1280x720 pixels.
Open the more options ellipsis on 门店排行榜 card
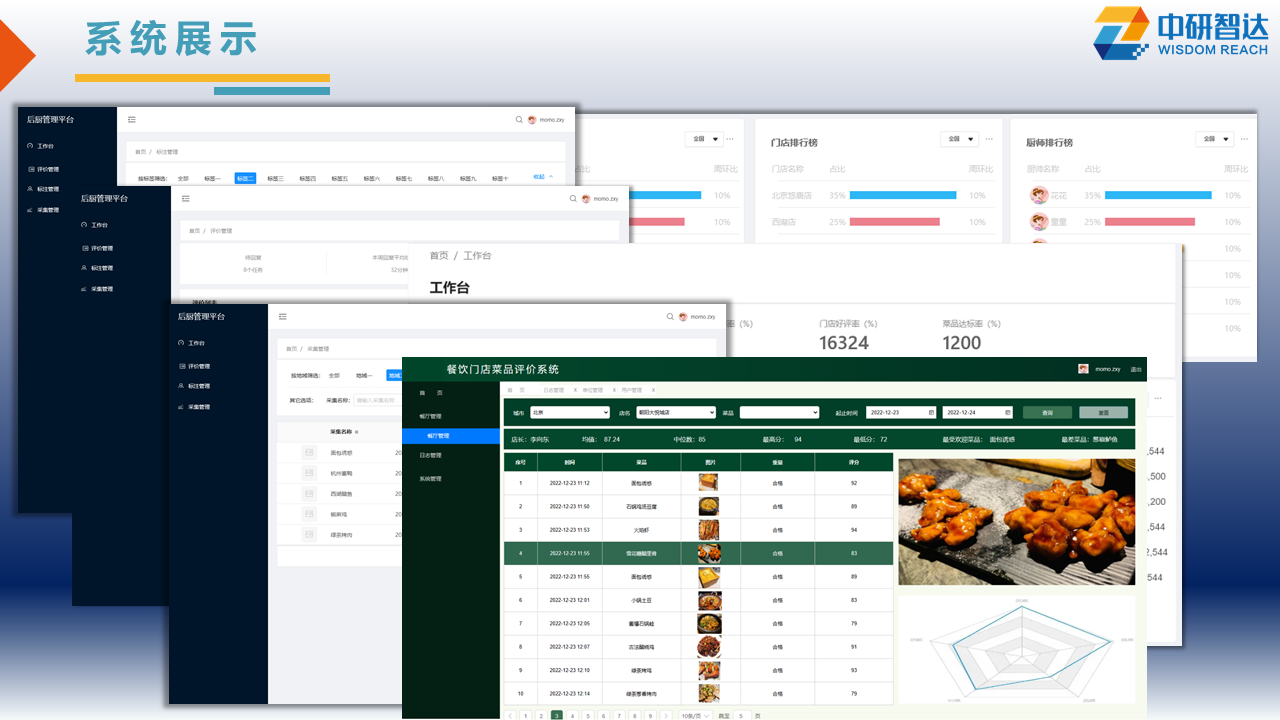pyautogui.click(x=989, y=139)
